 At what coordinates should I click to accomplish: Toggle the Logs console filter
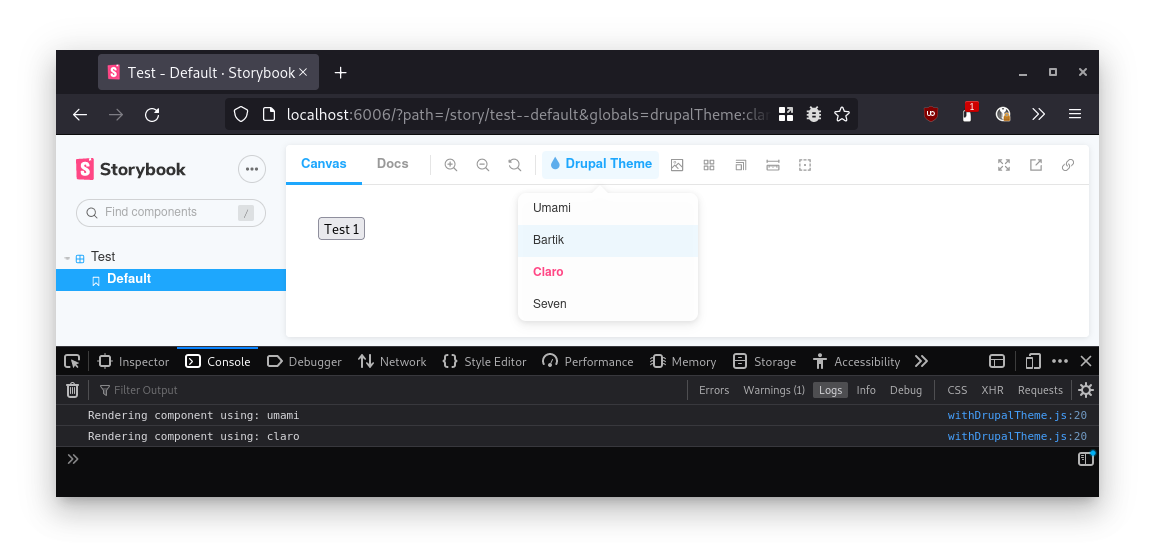click(x=830, y=390)
